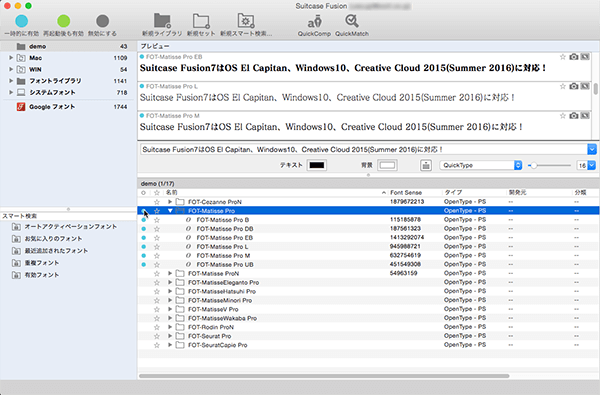Select the FOT-MatisseEleganto Pro row

[x=368, y=282]
